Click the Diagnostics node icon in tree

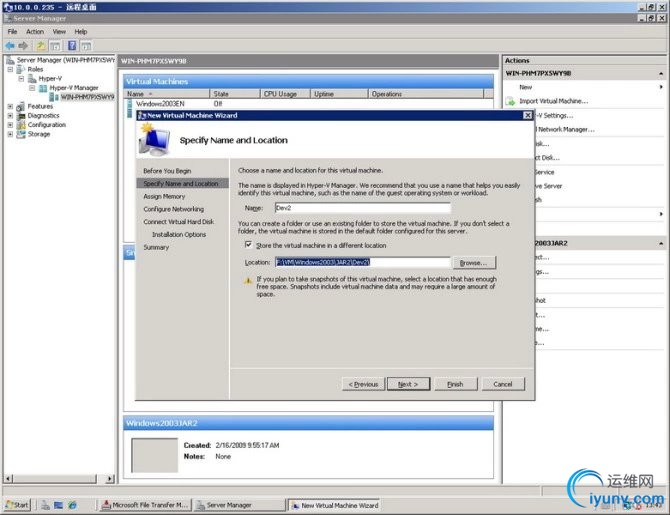click(21, 116)
